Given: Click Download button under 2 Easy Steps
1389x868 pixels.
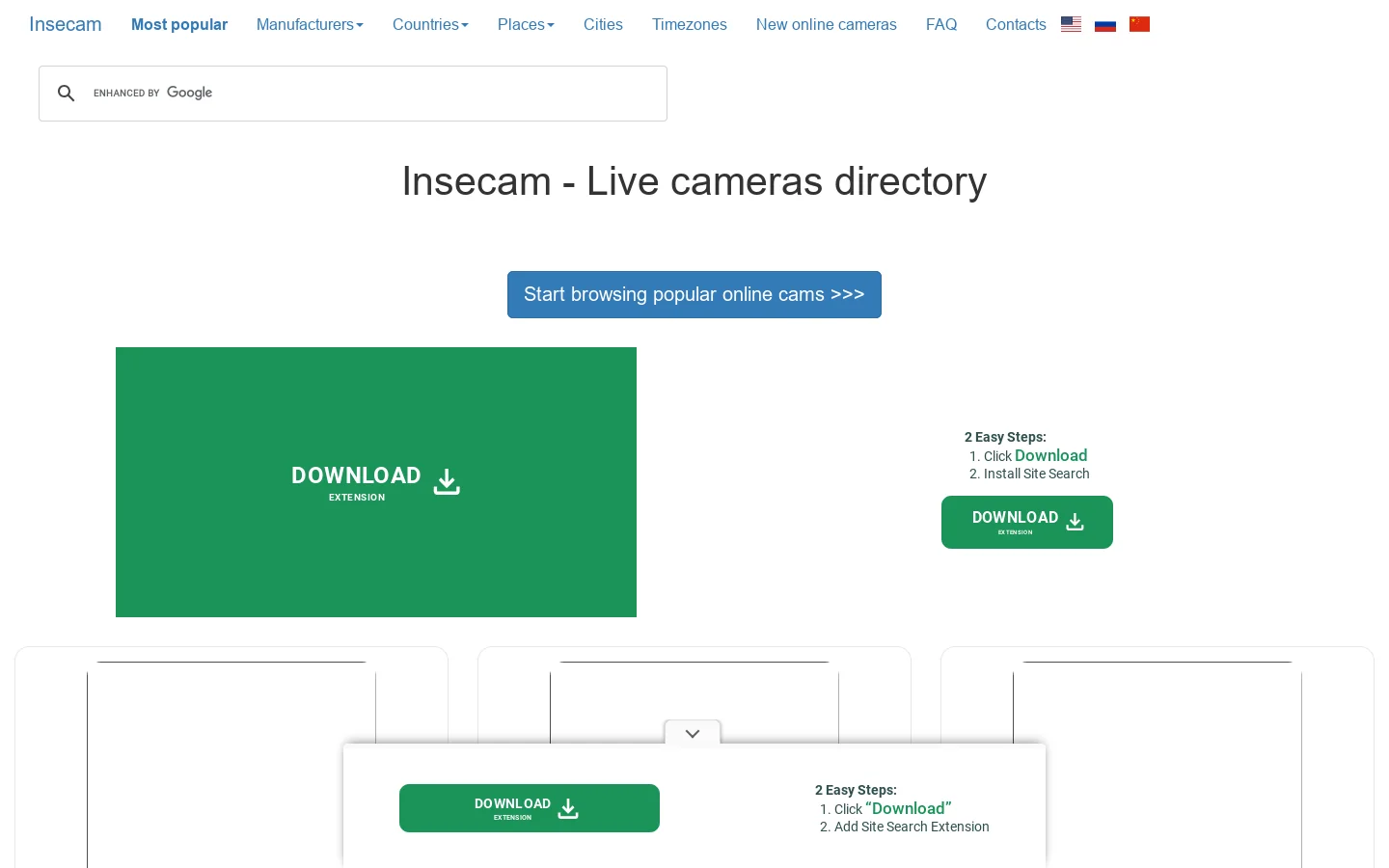Looking at the screenshot, I should coord(1027,522).
